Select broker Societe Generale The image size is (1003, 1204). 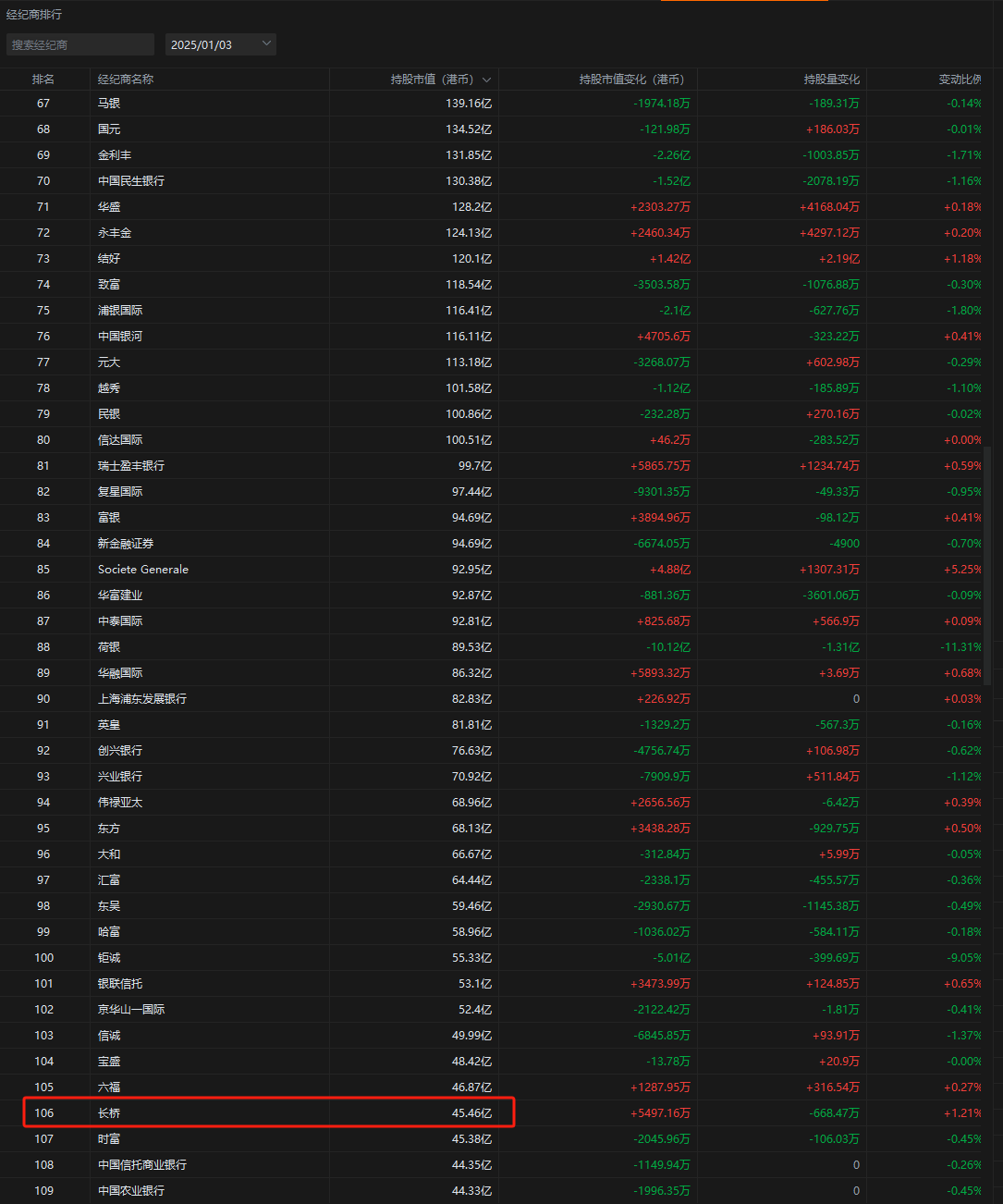click(143, 570)
